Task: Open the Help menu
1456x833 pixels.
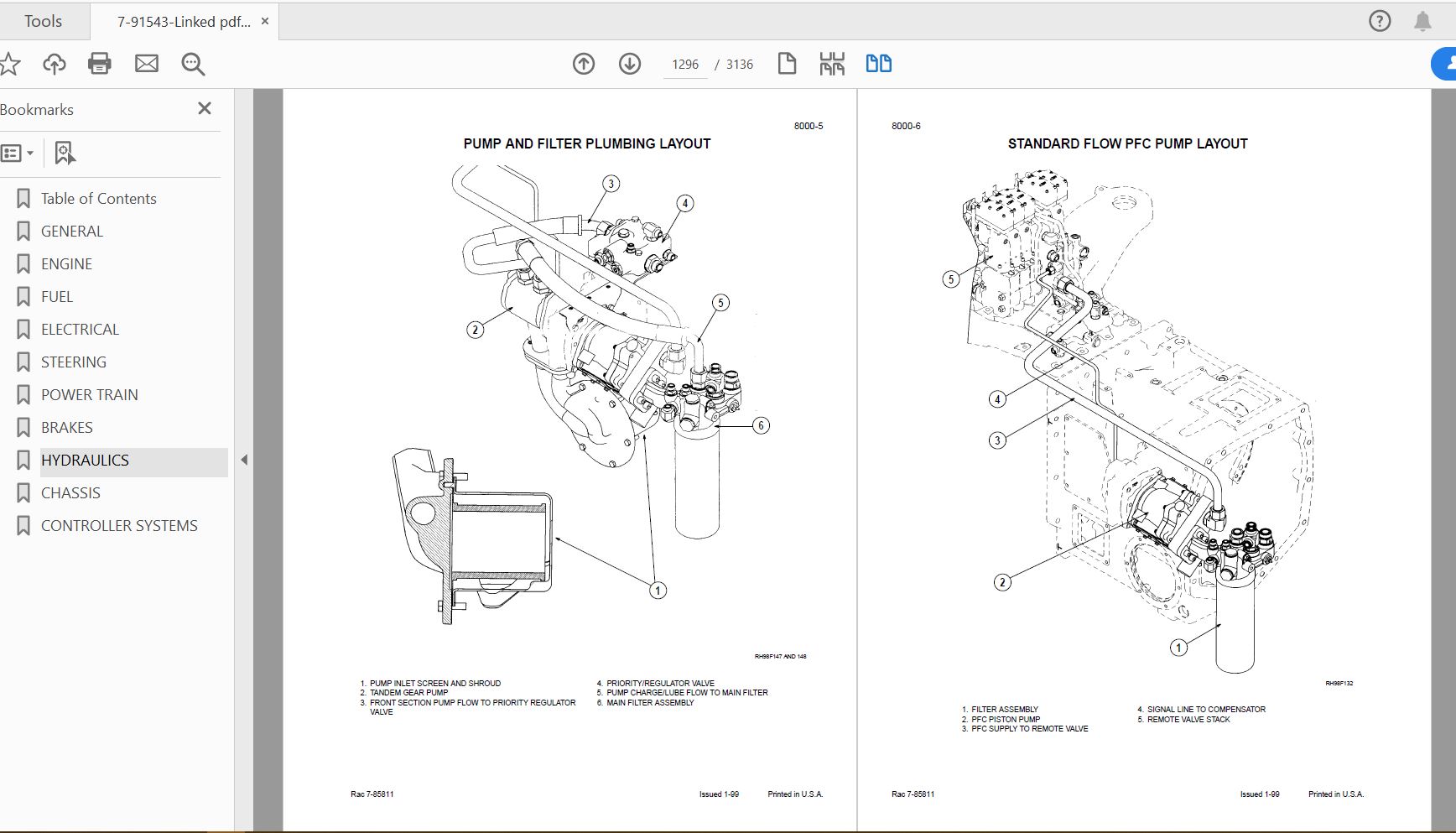Action: click(1378, 21)
